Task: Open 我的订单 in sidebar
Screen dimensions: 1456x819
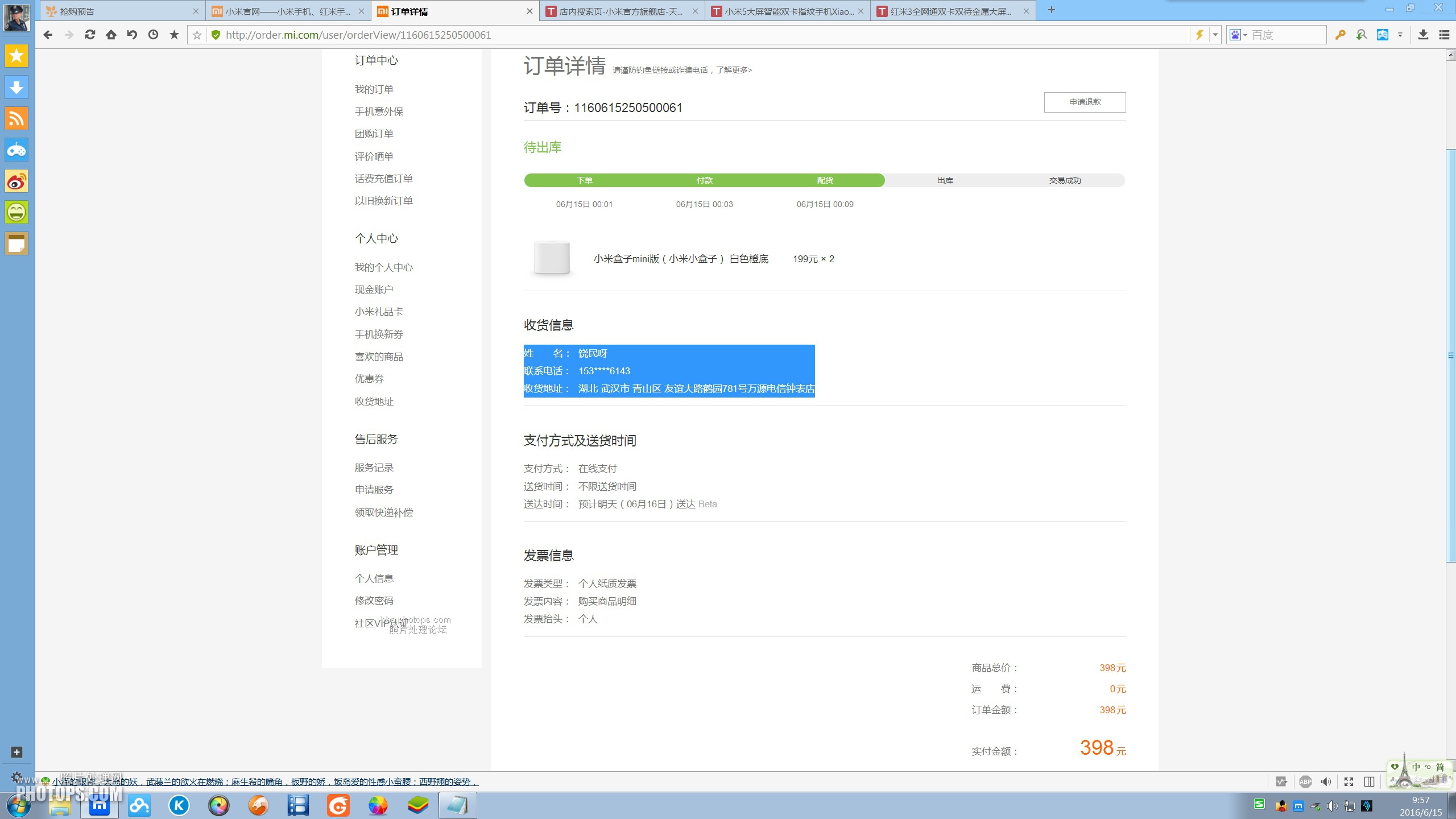Action: point(374,89)
